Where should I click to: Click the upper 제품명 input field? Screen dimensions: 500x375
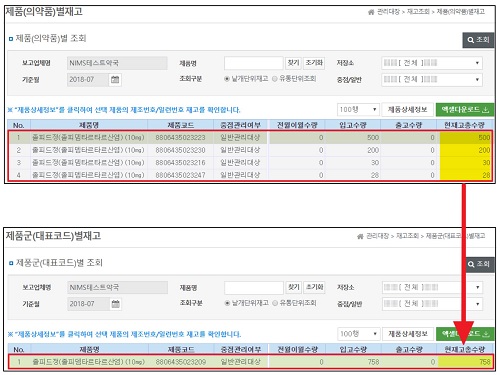pos(254,63)
